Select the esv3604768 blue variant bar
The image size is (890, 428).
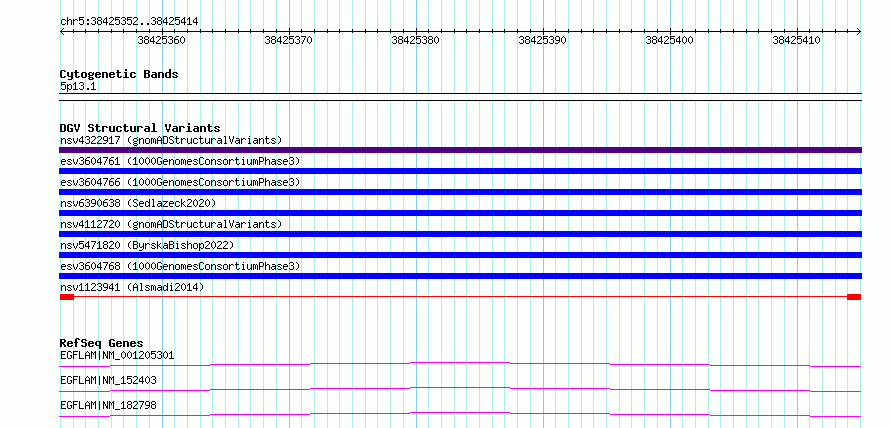[x=460, y=276]
